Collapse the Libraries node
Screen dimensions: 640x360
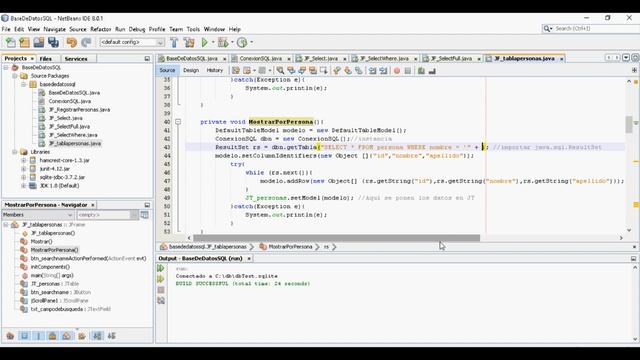15,152
